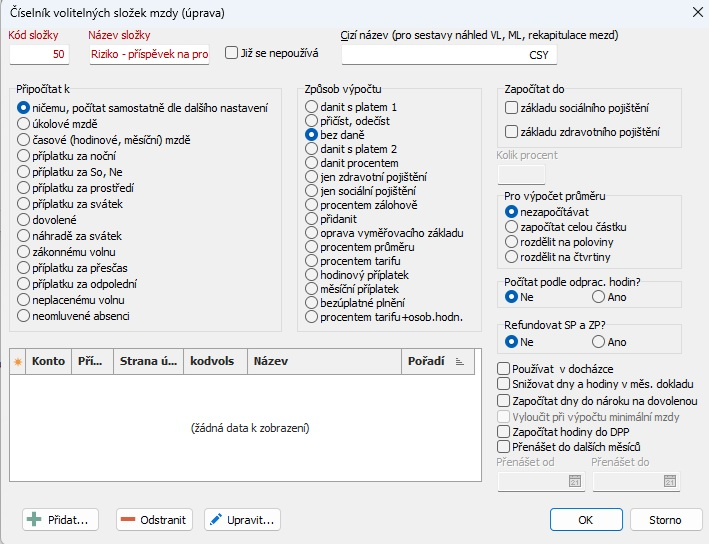Click the green plus Přidat icon
This screenshot has height=544, width=709.
[34, 520]
